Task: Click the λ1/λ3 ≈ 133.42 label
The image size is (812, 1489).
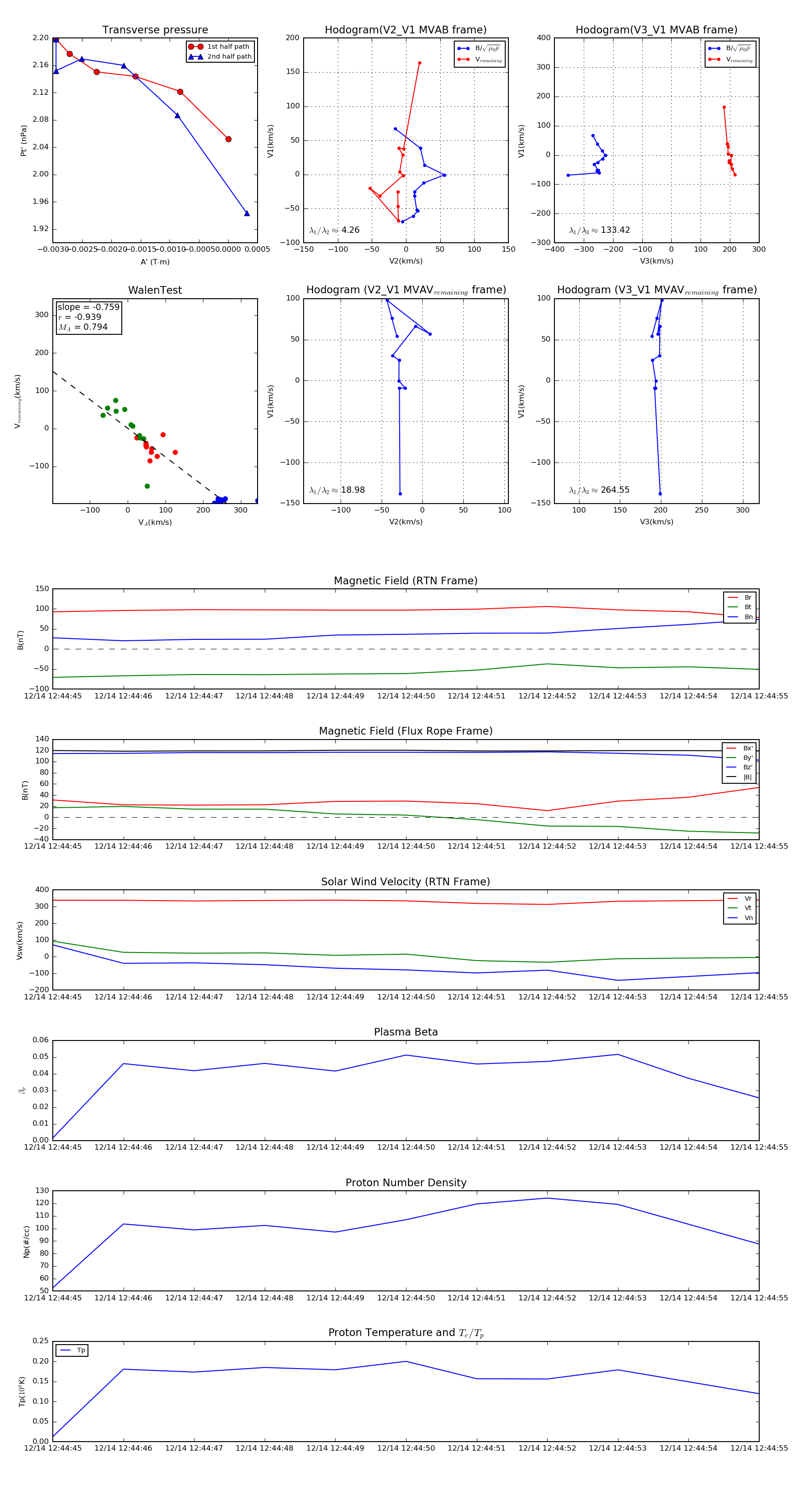Action: click(x=600, y=230)
